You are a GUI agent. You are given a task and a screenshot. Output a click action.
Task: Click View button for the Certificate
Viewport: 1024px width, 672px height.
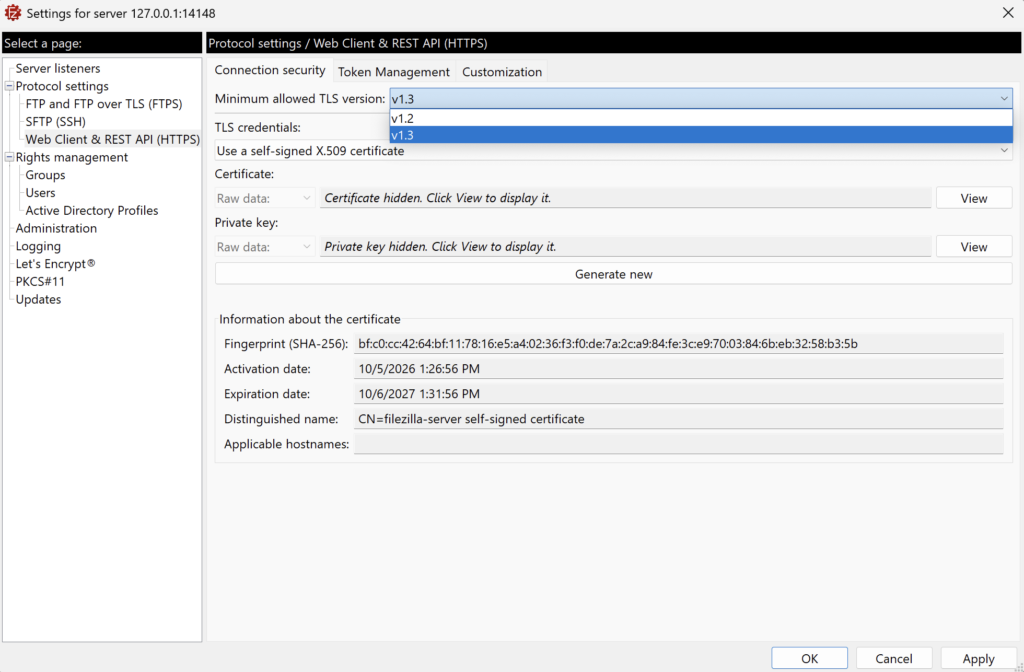(974, 199)
